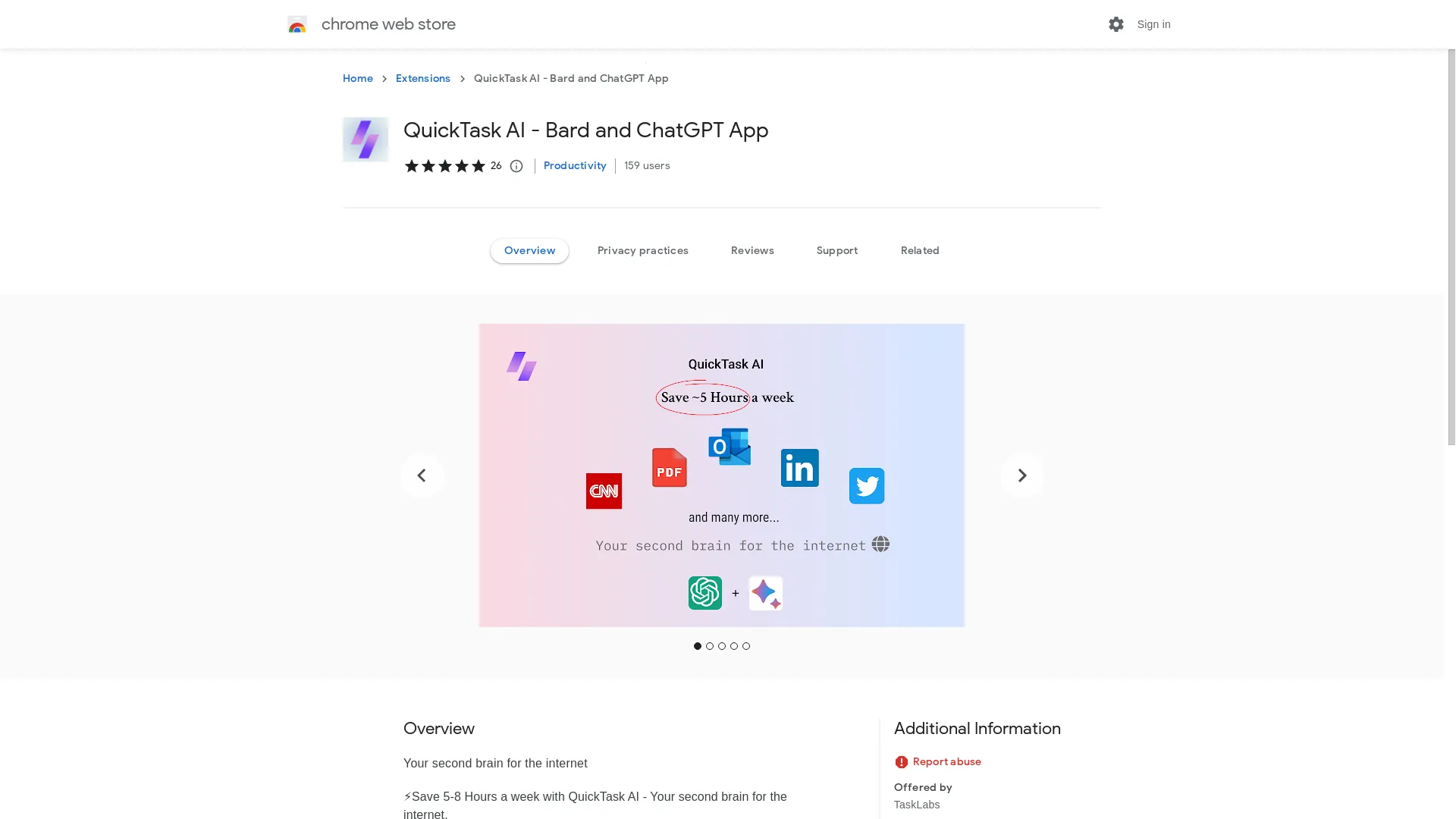Click the Bard sparkle logo in the screenshot
1456x819 pixels.
point(766,593)
